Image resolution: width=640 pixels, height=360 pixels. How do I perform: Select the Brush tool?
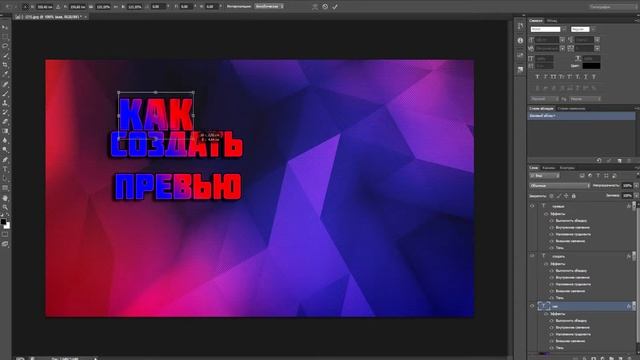5,93
